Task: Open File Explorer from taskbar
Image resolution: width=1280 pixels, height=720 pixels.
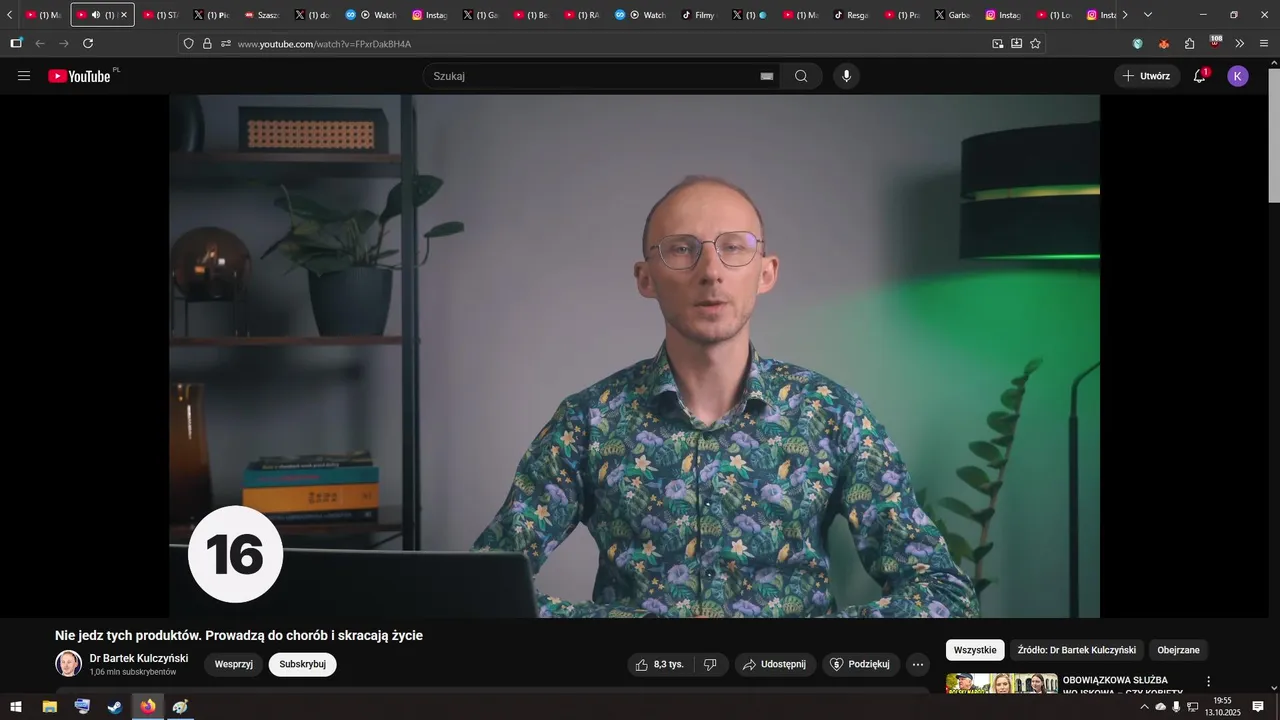Action: click(x=49, y=706)
